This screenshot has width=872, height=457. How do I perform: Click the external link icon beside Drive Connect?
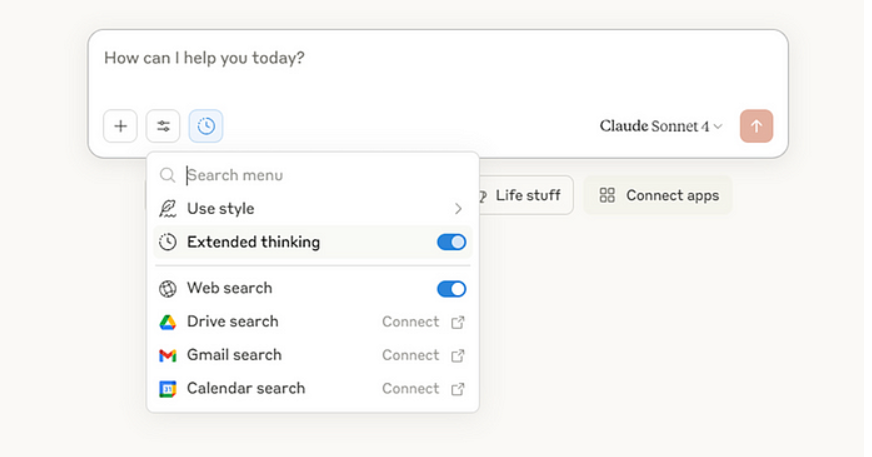pos(458,322)
